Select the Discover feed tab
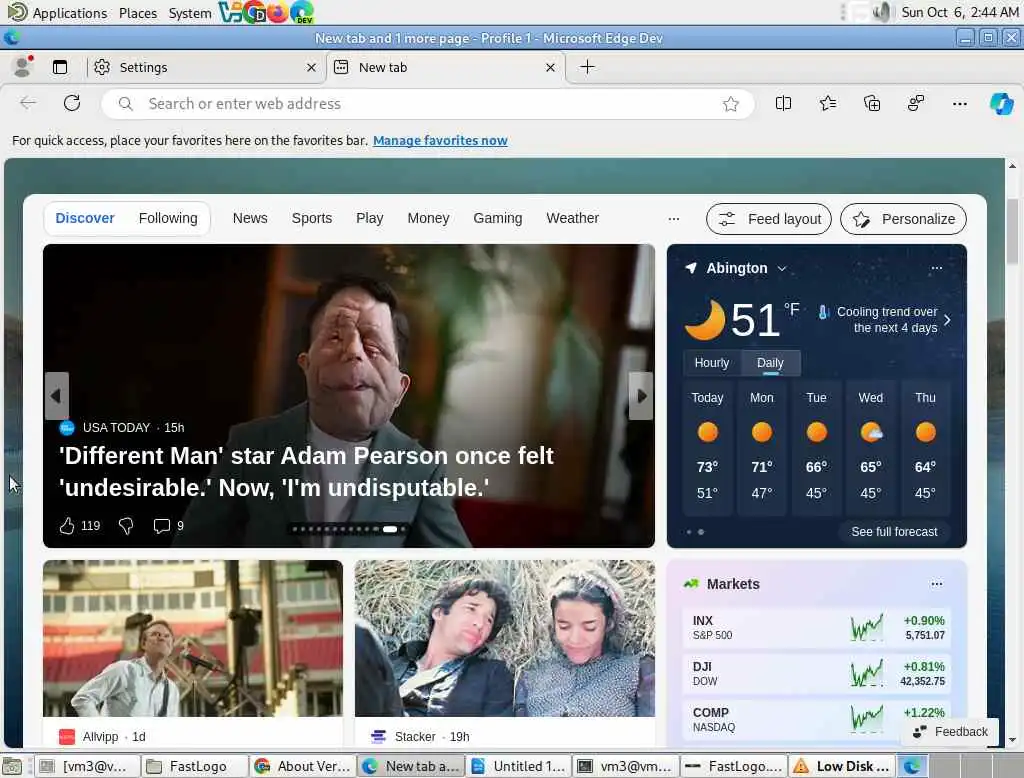 pyautogui.click(x=85, y=218)
